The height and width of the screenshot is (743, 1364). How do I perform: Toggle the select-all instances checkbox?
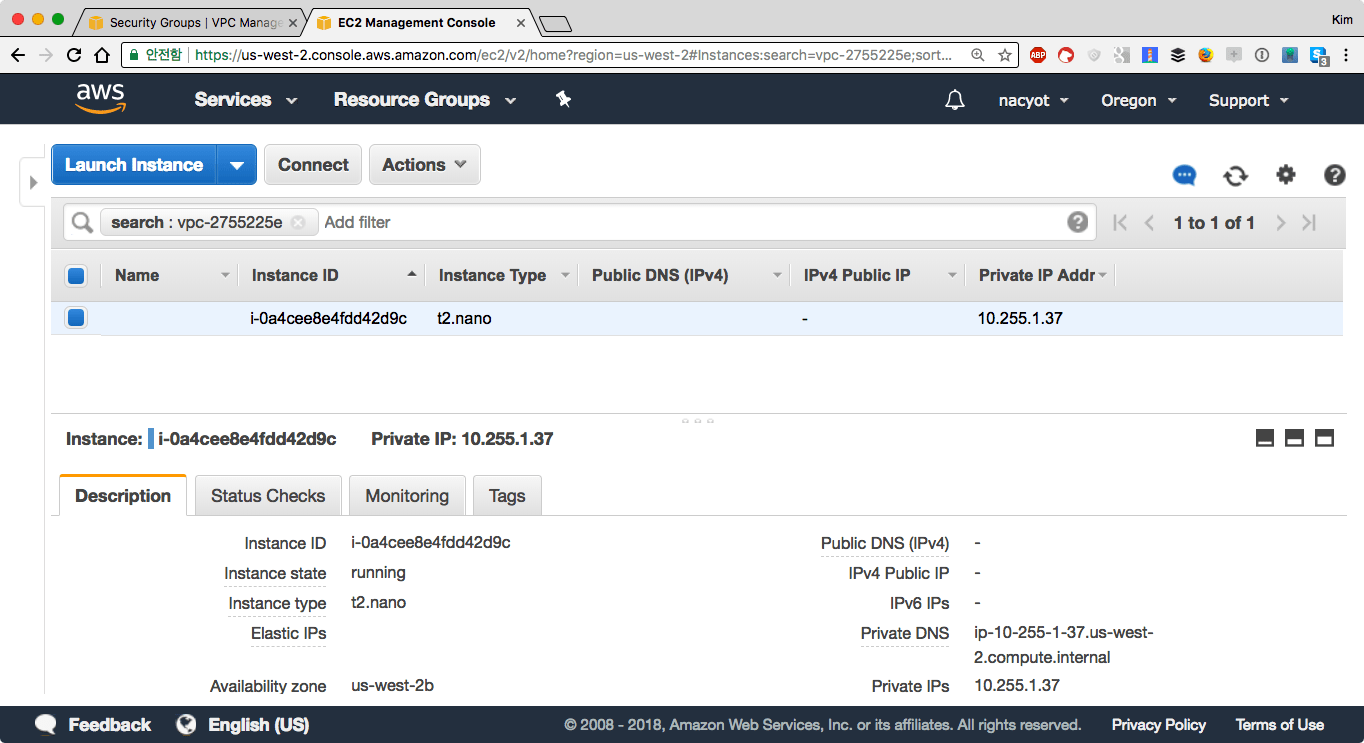tap(76, 276)
